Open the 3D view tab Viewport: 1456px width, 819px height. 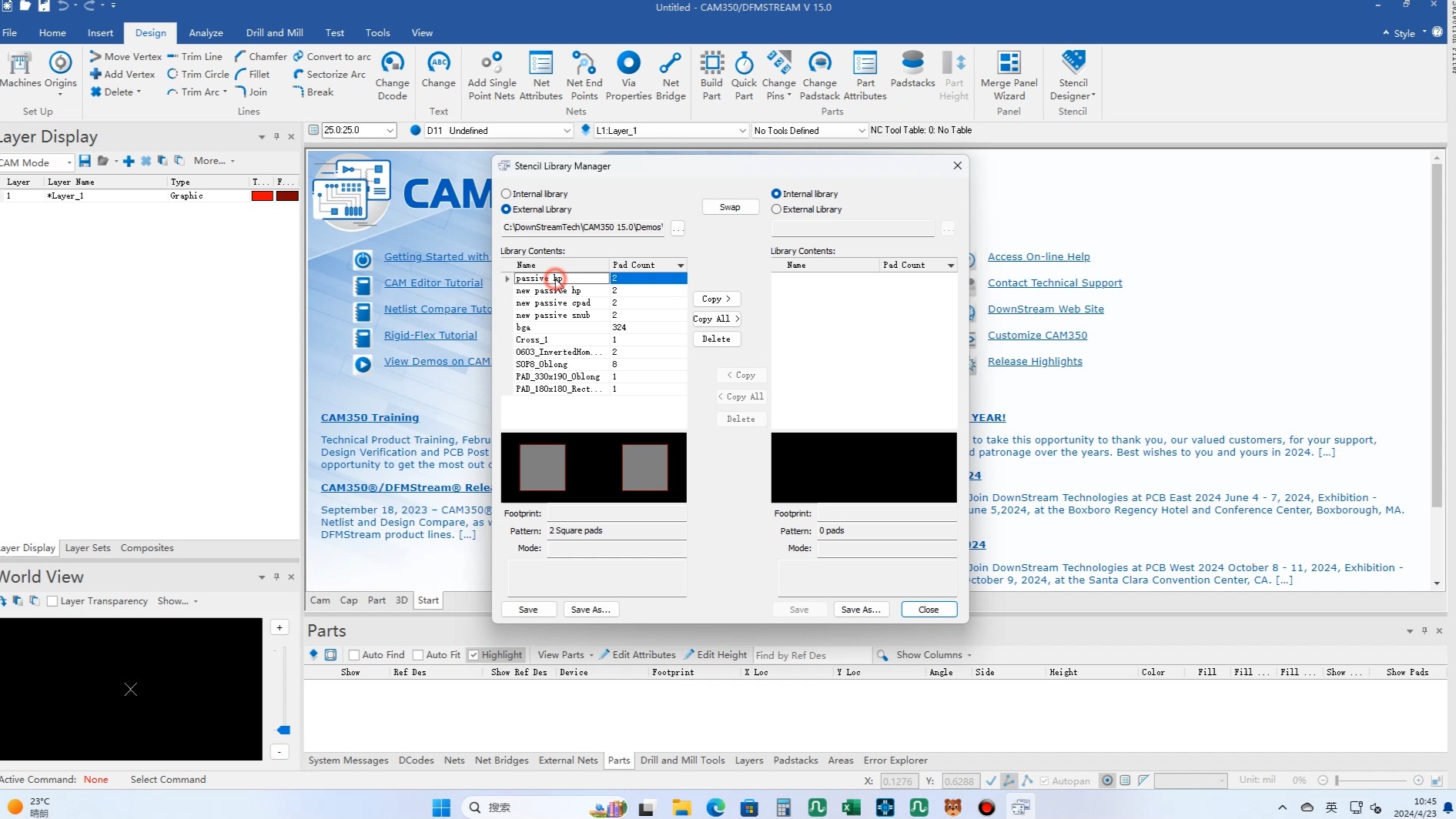click(x=400, y=600)
